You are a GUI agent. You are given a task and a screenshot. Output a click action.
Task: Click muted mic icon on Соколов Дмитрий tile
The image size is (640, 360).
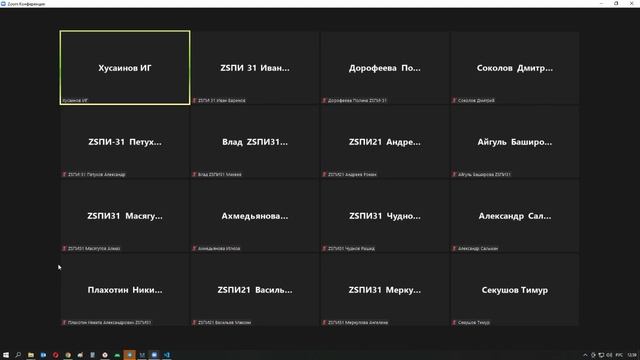tap(454, 100)
